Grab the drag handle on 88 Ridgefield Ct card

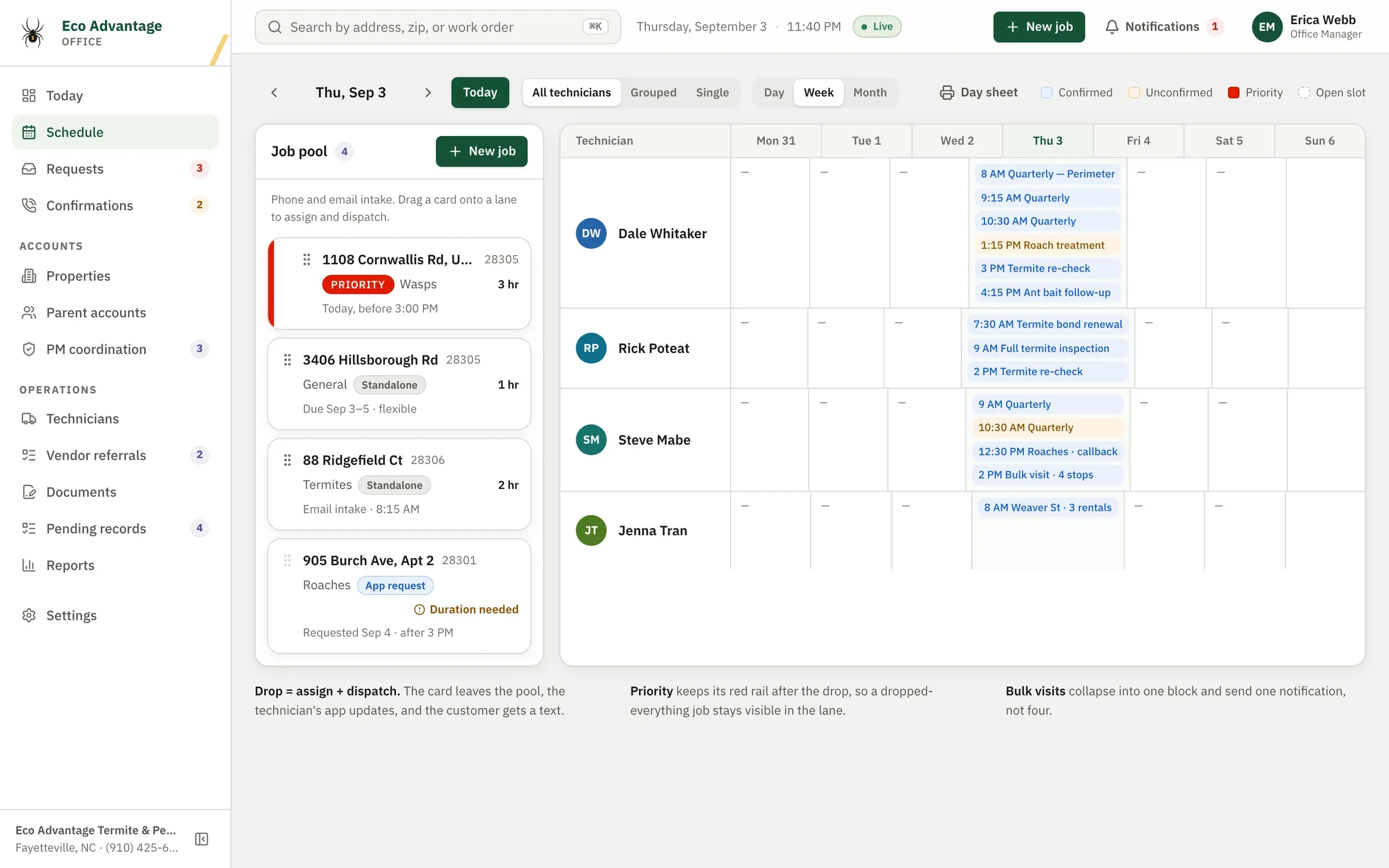click(x=287, y=460)
